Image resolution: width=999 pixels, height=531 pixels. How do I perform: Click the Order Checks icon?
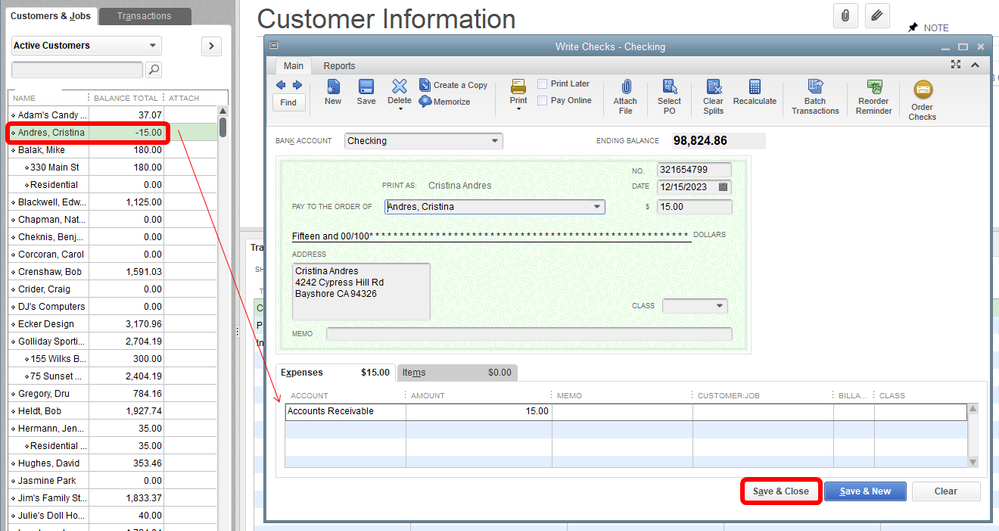pyautogui.click(x=922, y=97)
